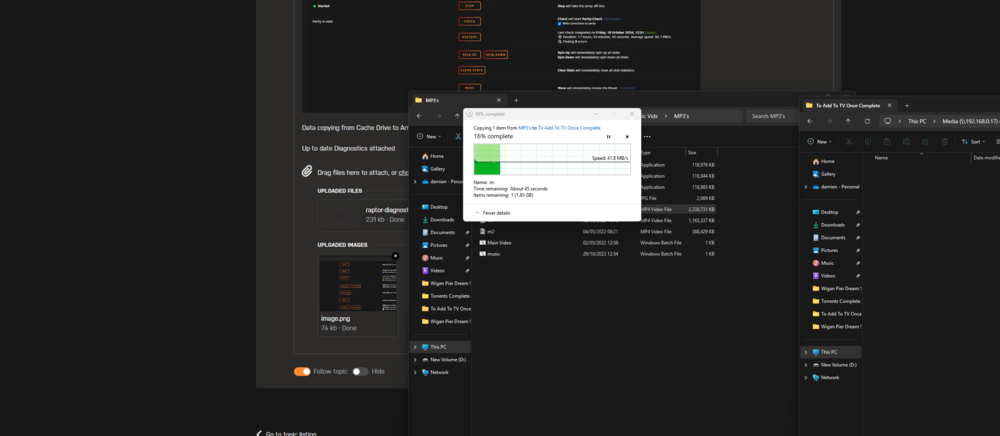The height and width of the screenshot is (436, 1000).
Task: Toggle Write corrections to parity checkbox
Action: (559, 24)
